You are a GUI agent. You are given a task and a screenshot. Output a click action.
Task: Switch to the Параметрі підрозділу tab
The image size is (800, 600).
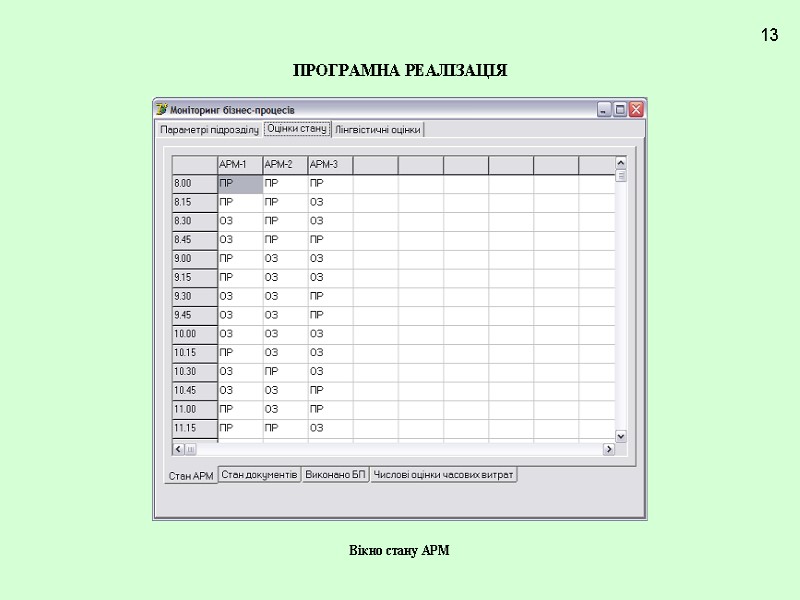tap(209, 130)
